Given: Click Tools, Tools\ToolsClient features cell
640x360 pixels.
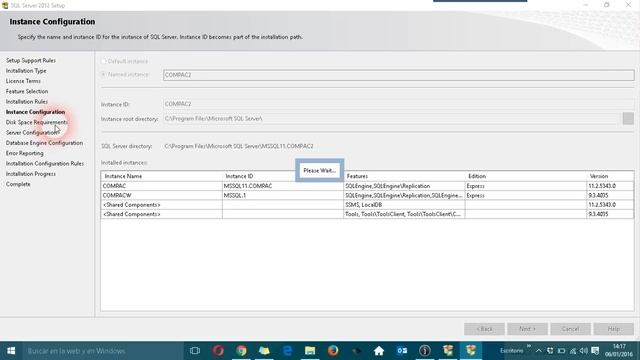Looking at the screenshot, I should 403,214.
